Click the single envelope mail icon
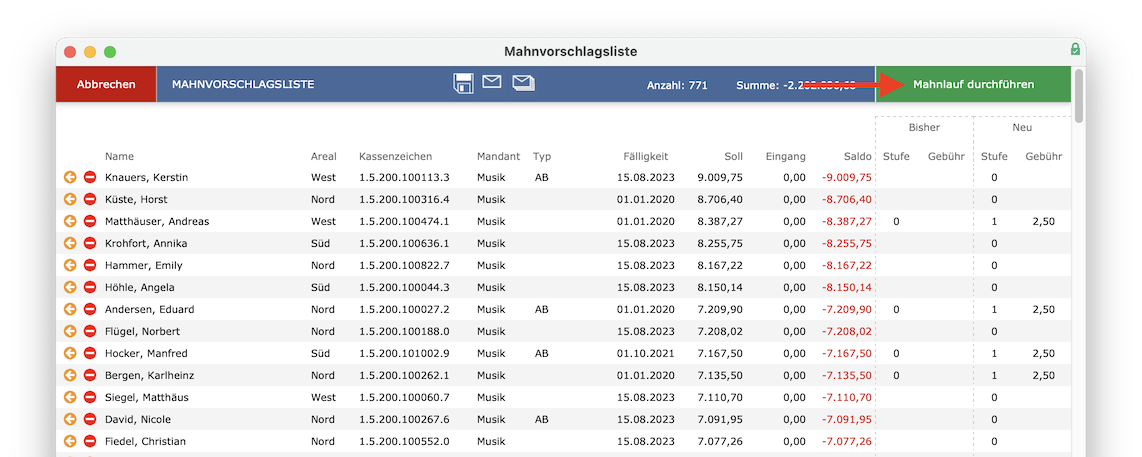Screen dimensions: 1142x457 point(492,82)
